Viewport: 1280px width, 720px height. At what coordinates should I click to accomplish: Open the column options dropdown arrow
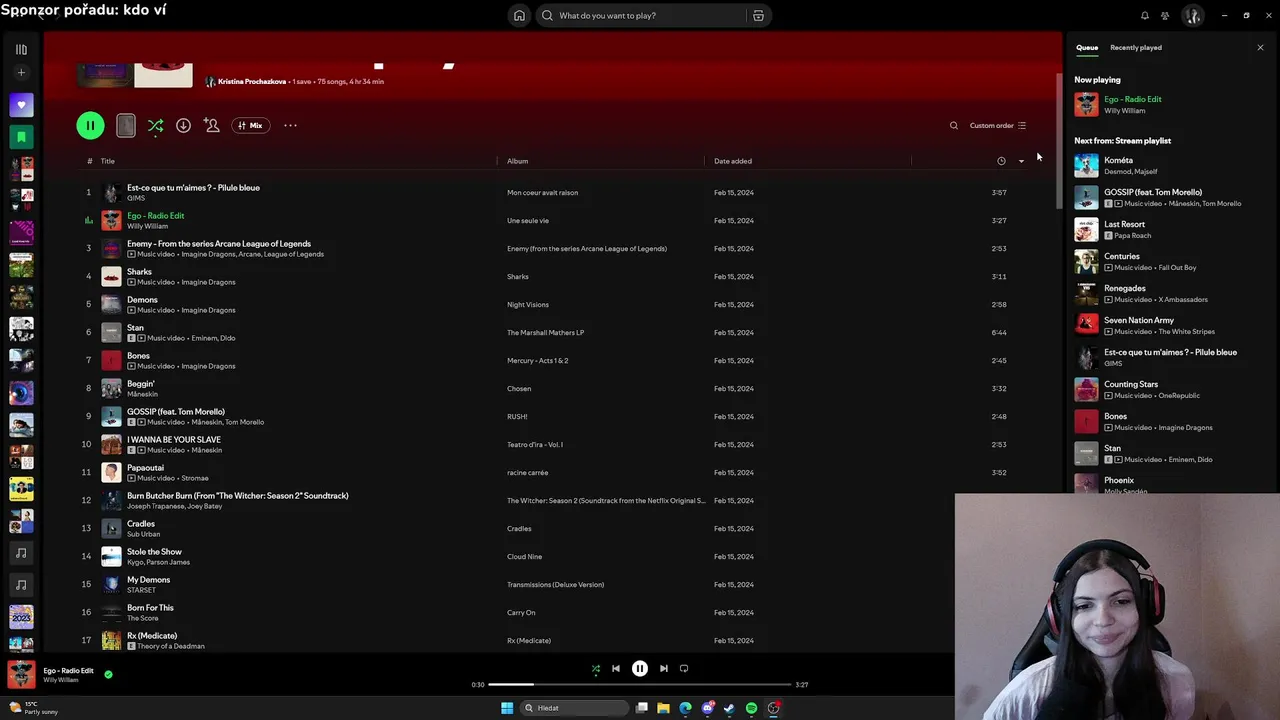1021,161
